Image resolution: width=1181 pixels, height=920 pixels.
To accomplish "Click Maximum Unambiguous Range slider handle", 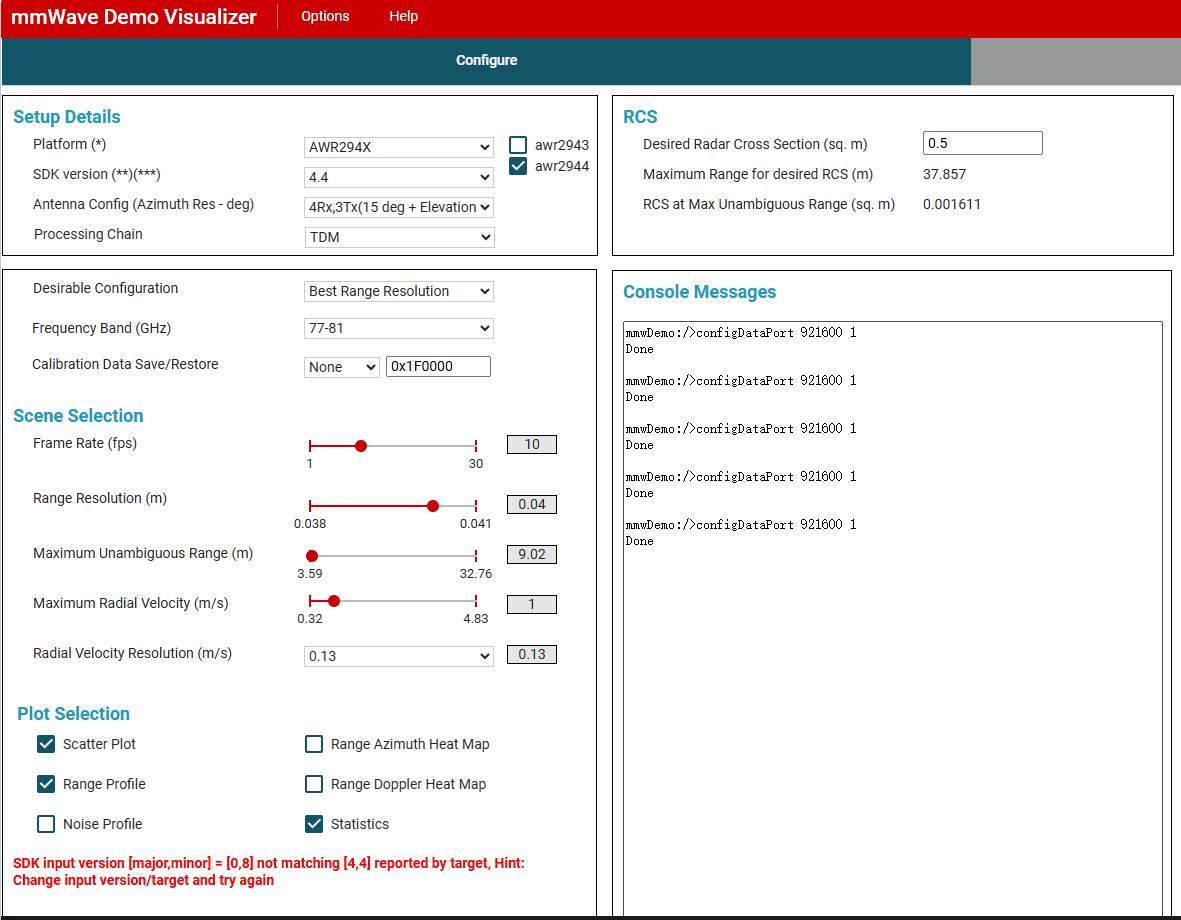I will point(312,556).
